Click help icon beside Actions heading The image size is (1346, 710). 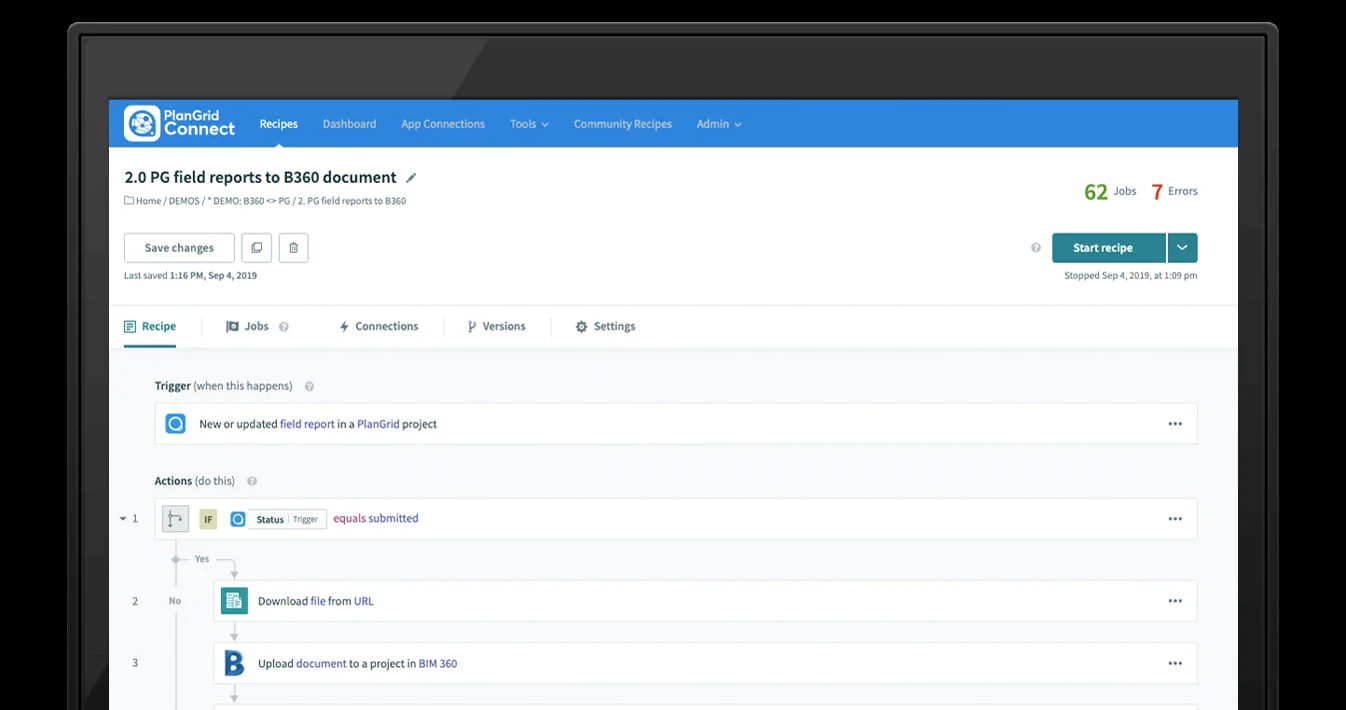[252, 481]
